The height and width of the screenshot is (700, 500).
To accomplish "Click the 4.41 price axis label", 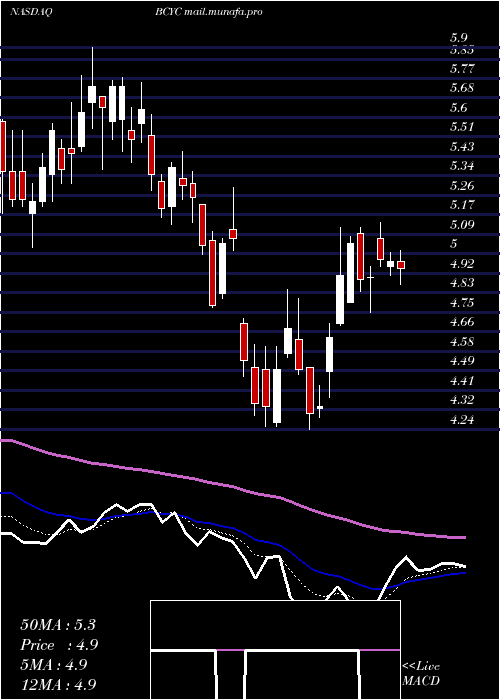I will pos(462,380).
